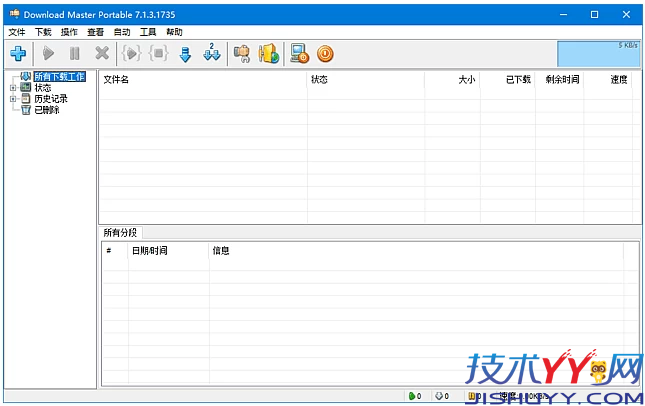The height and width of the screenshot is (406, 645).
Task: Minimize the Download Master window
Action: pyautogui.click(x=563, y=14)
